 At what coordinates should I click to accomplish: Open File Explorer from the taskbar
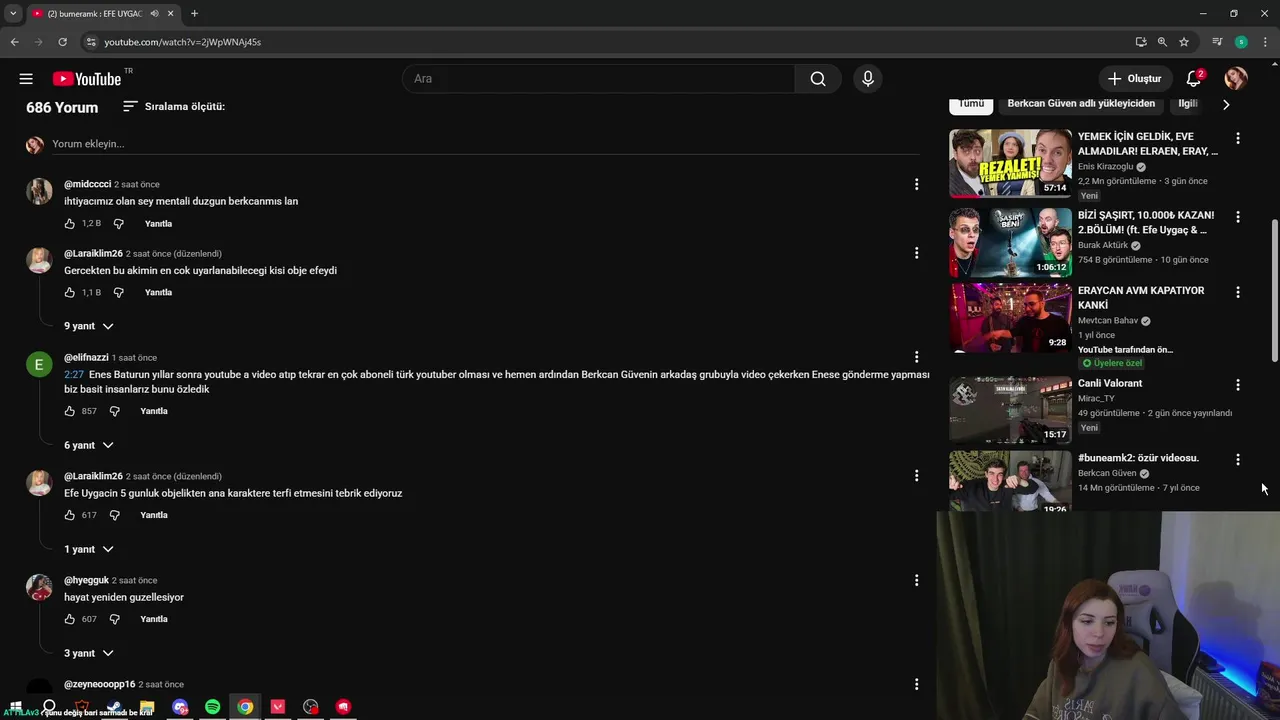147,707
